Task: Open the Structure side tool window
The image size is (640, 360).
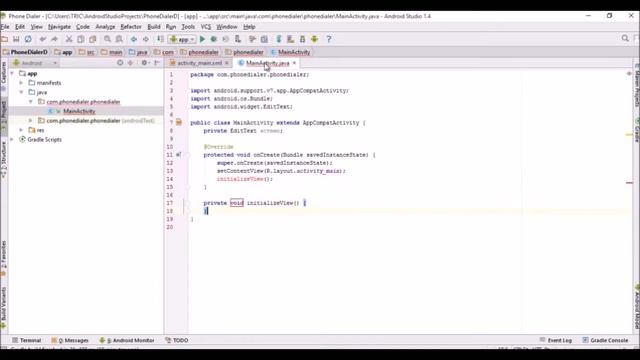Action: pyautogui.click(x=4, y=159)
